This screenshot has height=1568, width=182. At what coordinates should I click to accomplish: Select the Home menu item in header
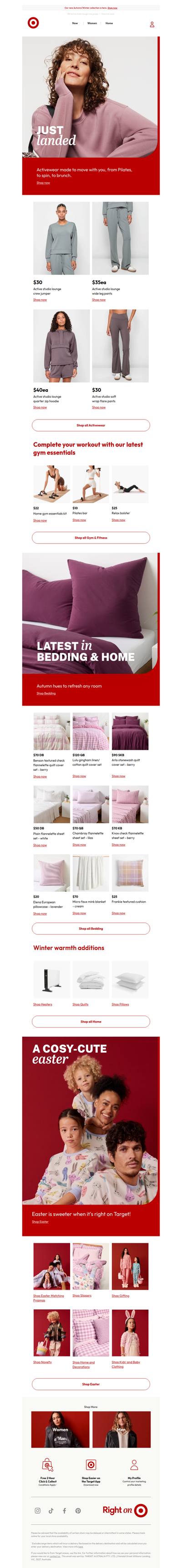[x=109, y=23]
